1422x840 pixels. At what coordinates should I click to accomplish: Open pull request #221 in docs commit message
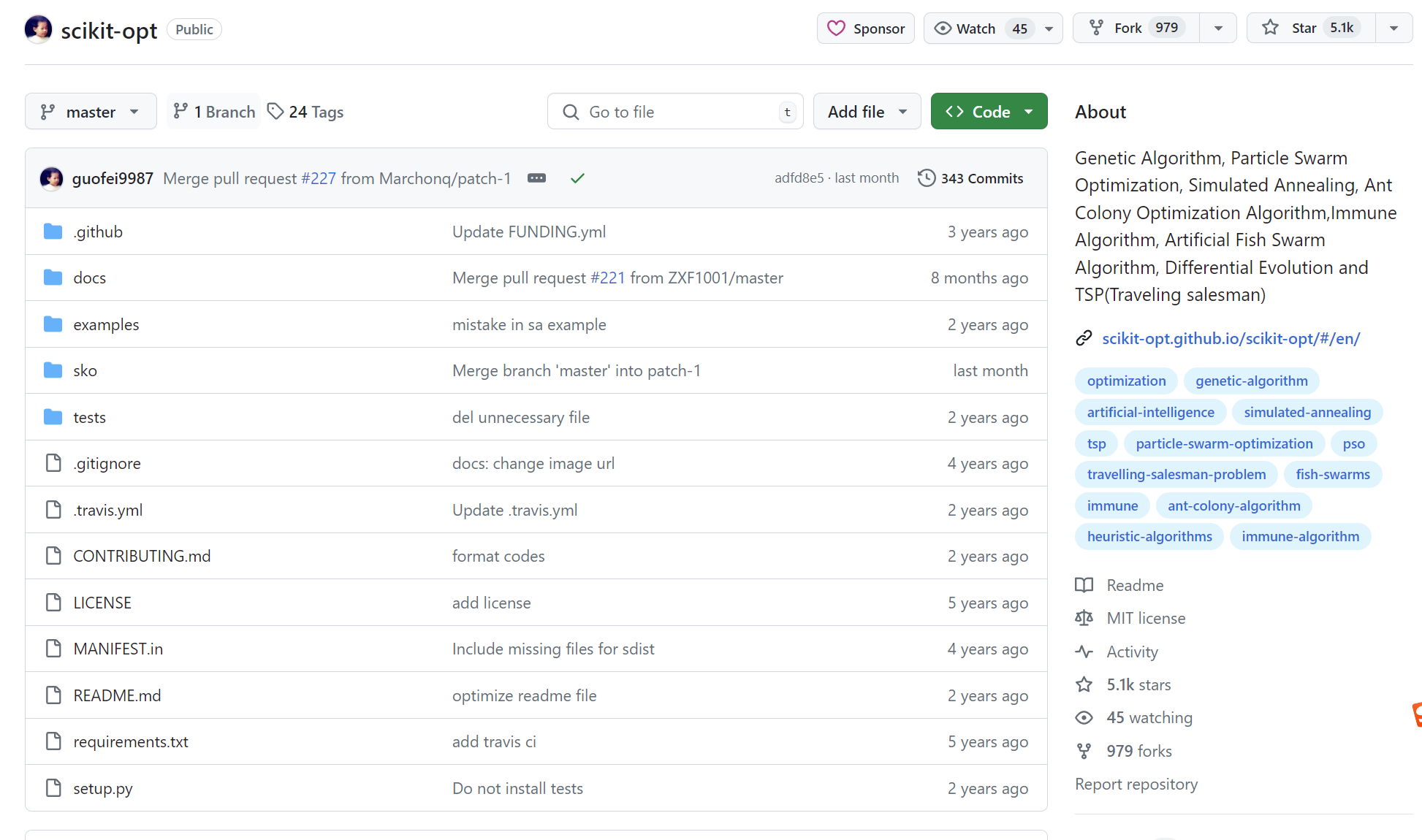pos(608,278)
